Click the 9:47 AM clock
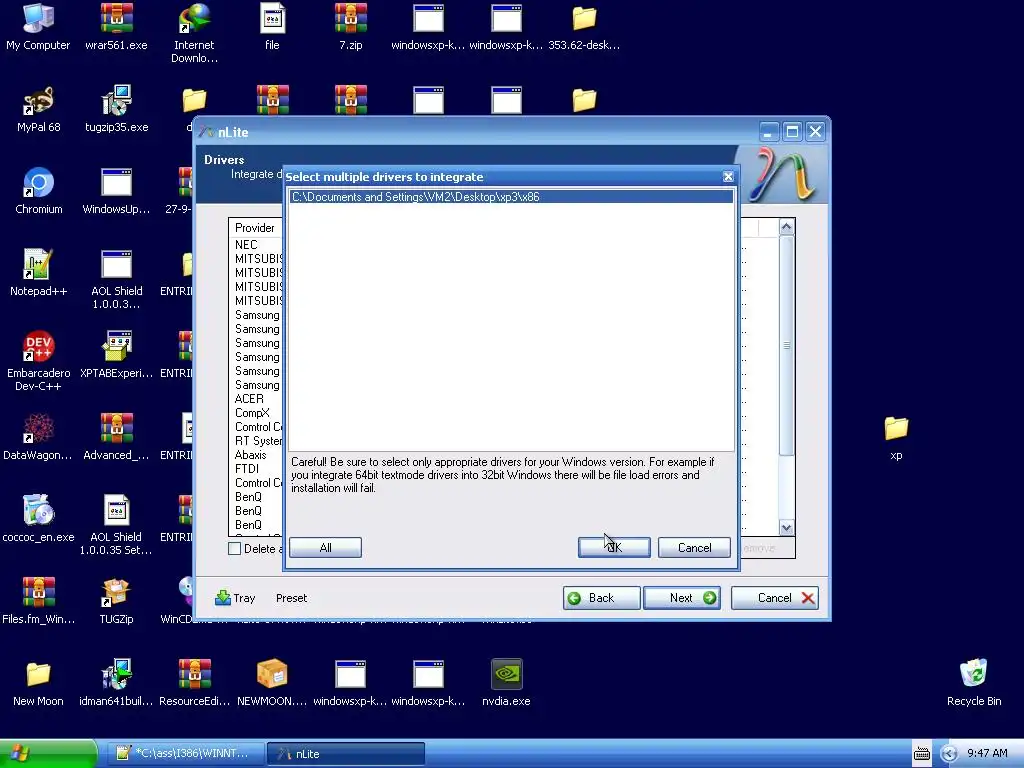This screenshot has height=768, width=1024. click(x=987, y=753)
